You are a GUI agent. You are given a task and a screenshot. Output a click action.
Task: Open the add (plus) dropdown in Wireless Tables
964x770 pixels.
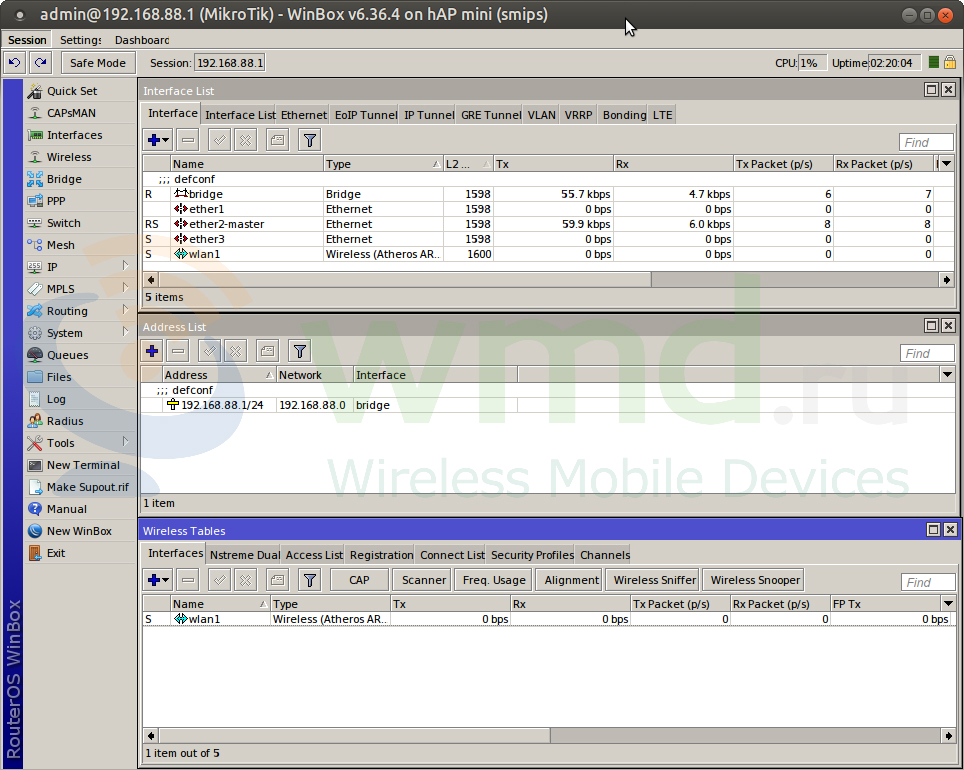159,580
